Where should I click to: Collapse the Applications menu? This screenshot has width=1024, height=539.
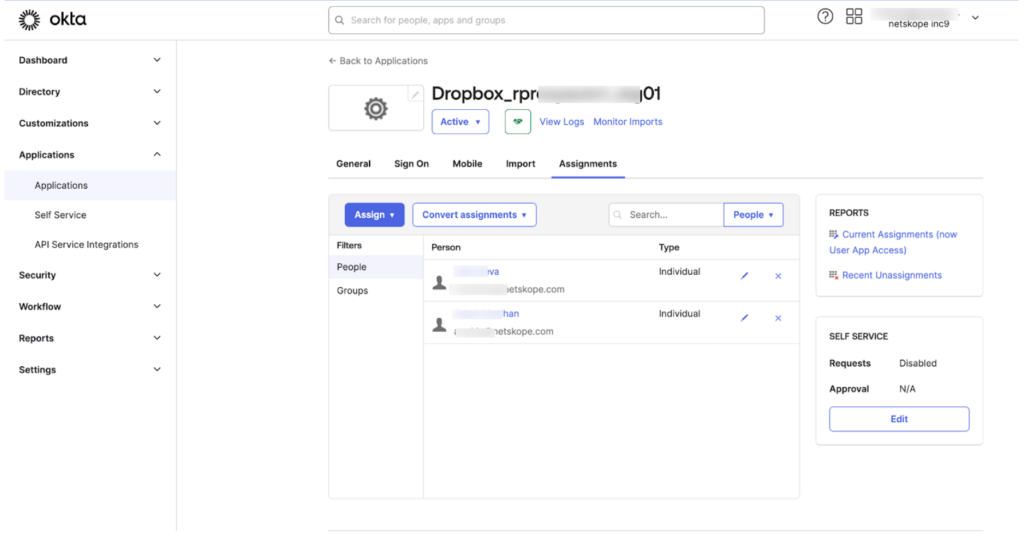click(157, 155)
